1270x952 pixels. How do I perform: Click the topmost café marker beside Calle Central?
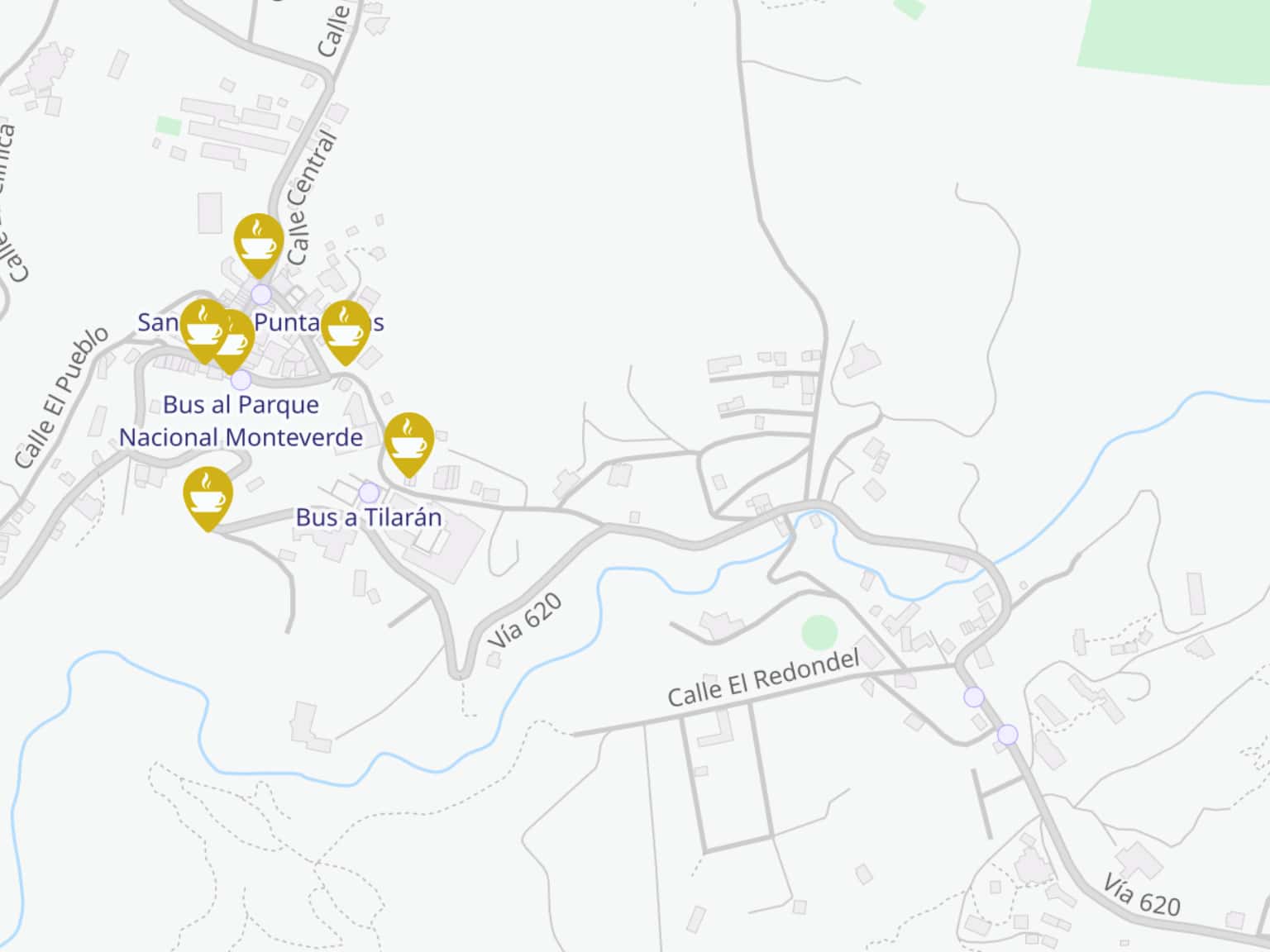click(x=259, y=245)
